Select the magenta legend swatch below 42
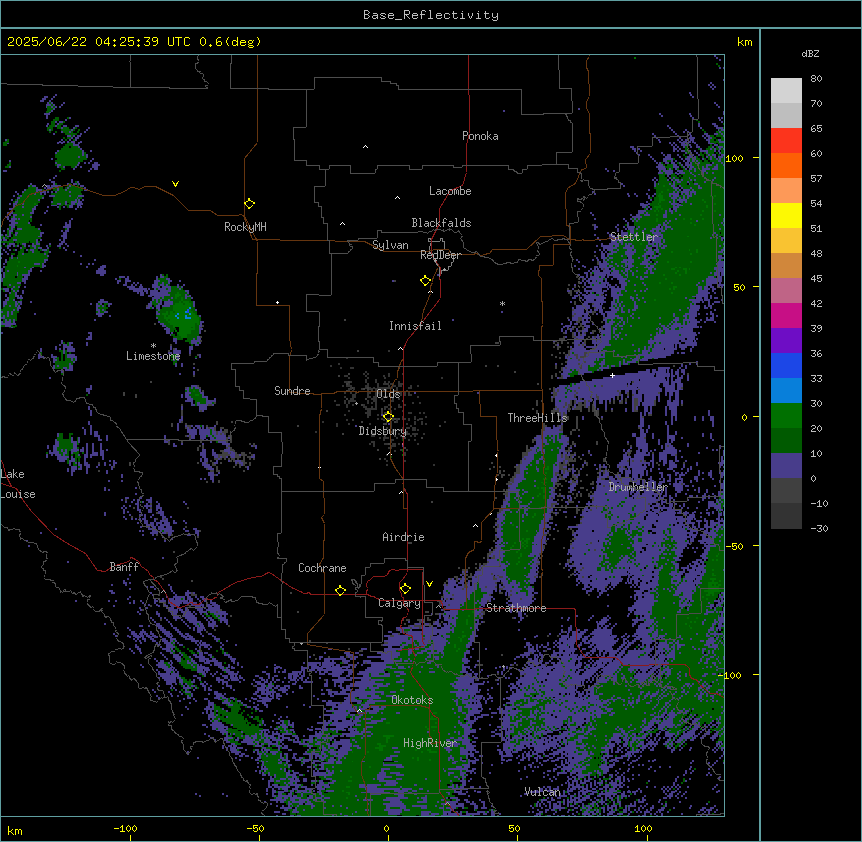 tap(786, 315)
